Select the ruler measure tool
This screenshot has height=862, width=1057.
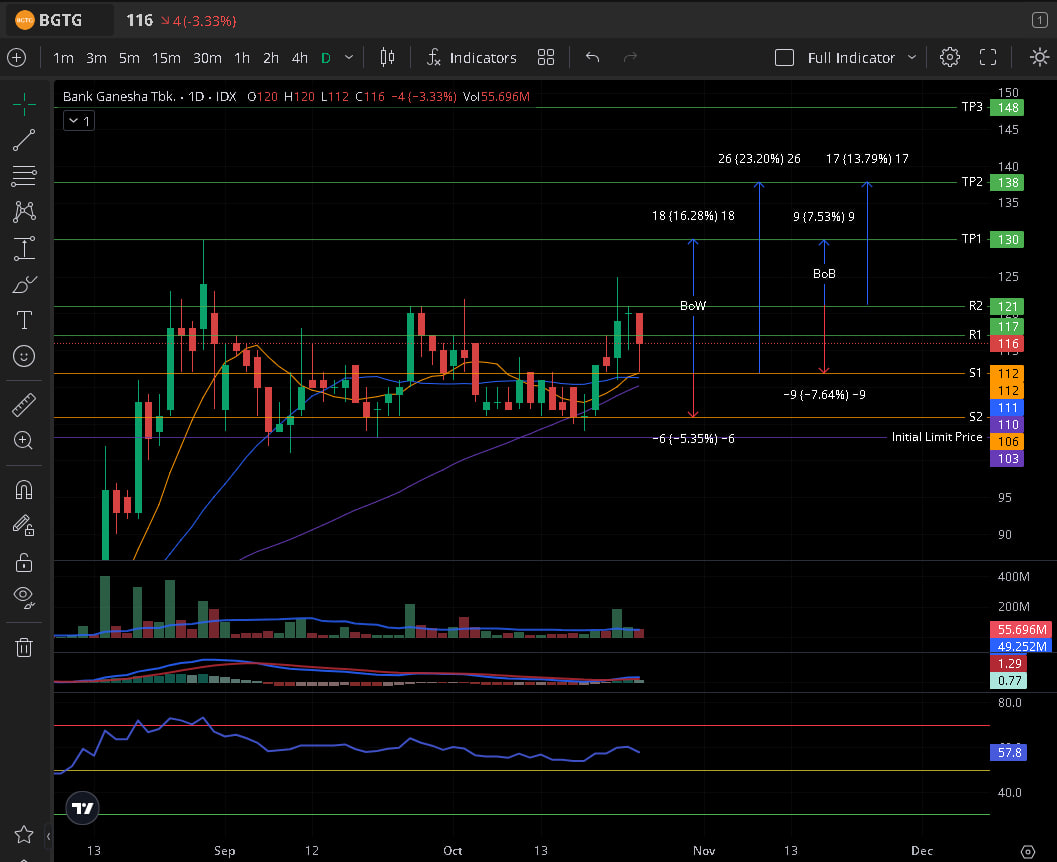[x=24, y=405]
